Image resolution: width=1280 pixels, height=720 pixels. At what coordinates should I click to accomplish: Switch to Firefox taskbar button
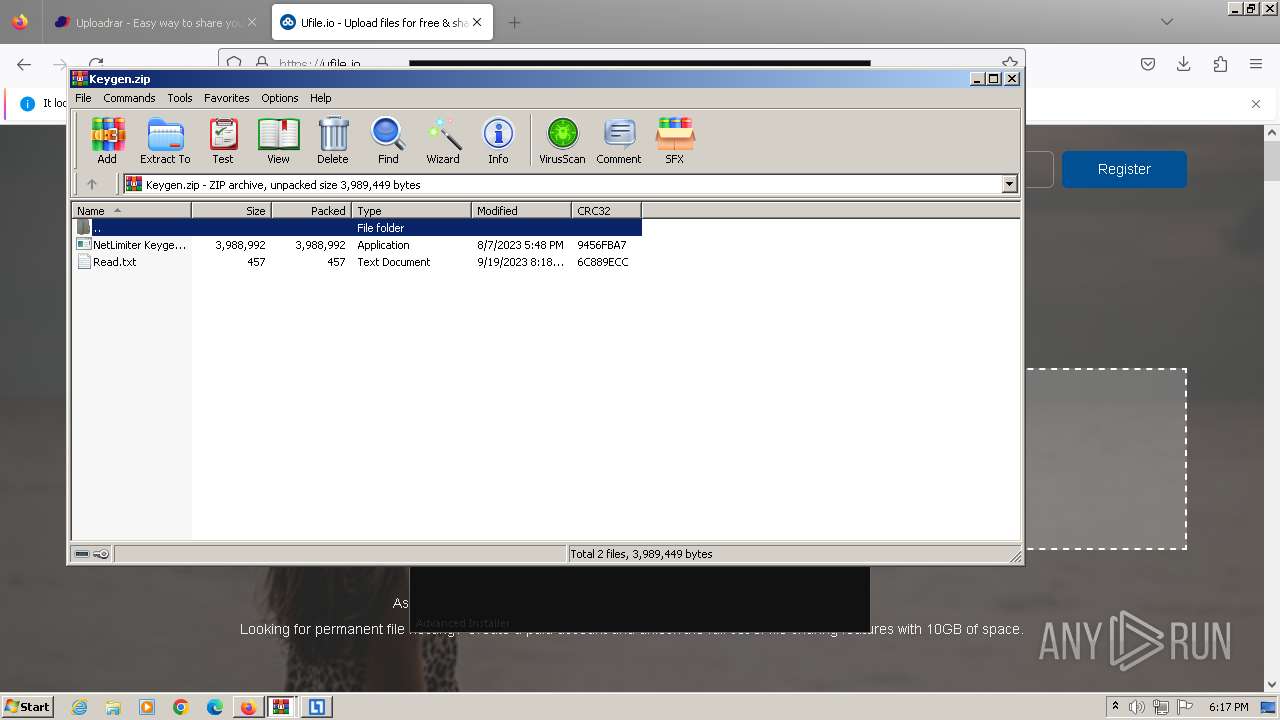point(248,707)
